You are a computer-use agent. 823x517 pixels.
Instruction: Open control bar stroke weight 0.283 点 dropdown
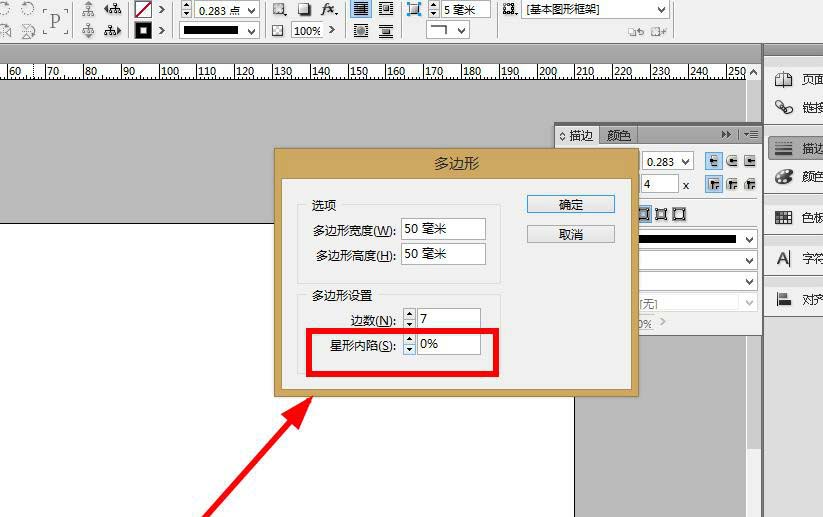pyautogui.click(x=252, y=10)
